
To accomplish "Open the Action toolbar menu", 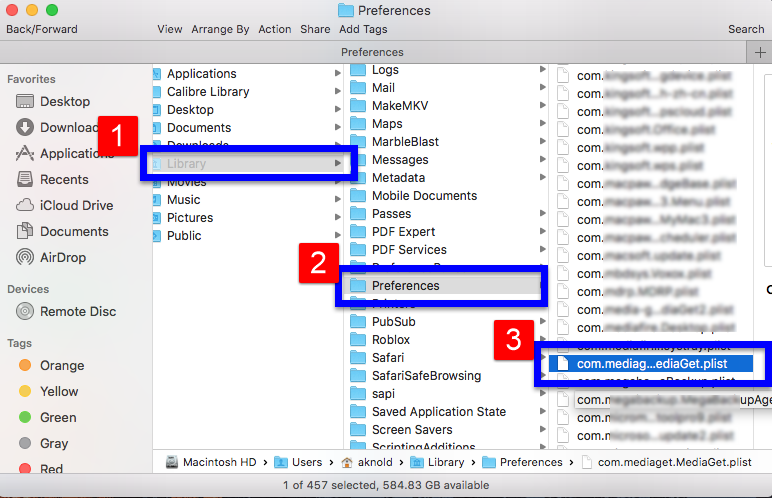I will pyautogui.click(x=275, y=30).
